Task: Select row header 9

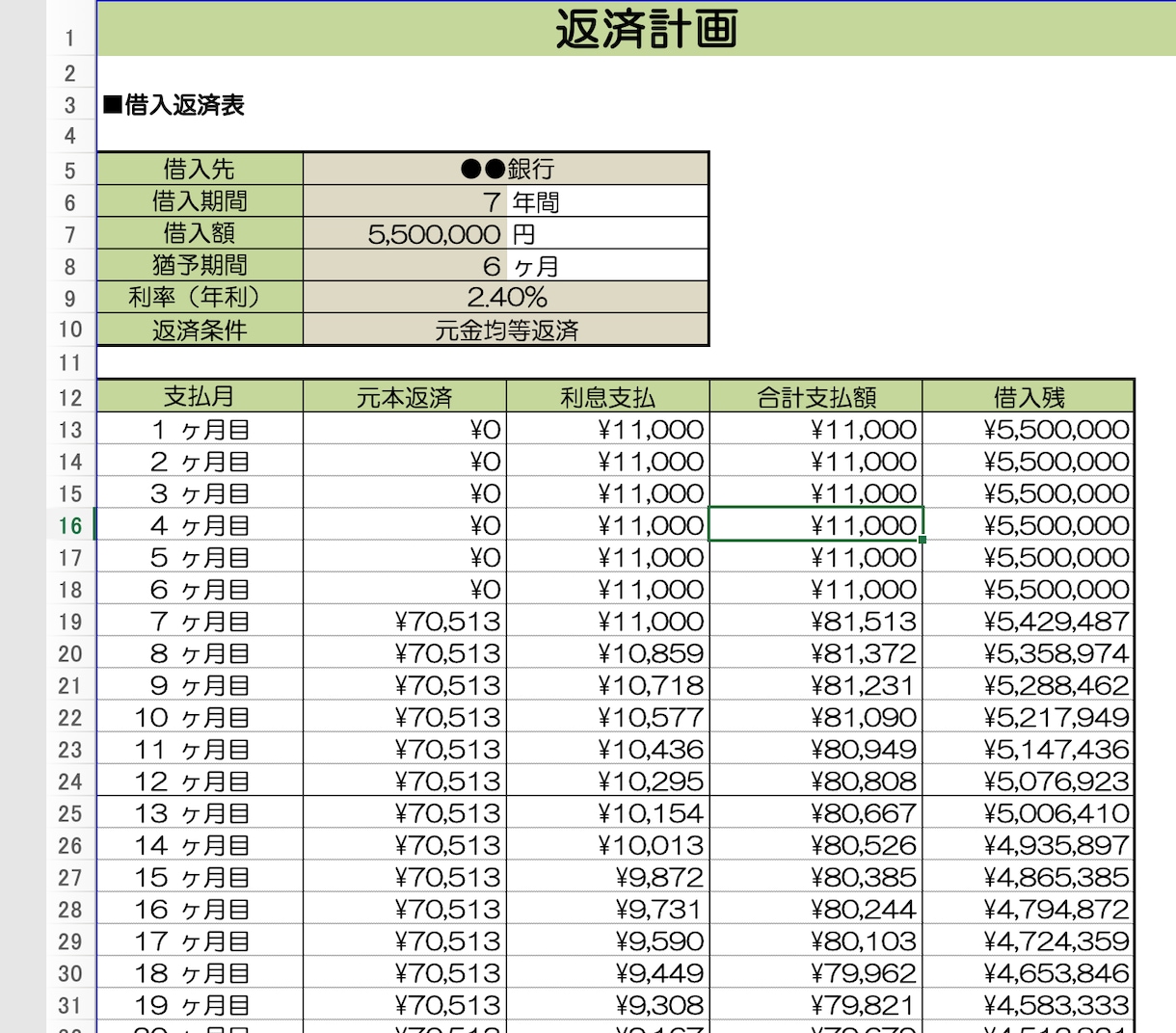Action: [70, 298]
